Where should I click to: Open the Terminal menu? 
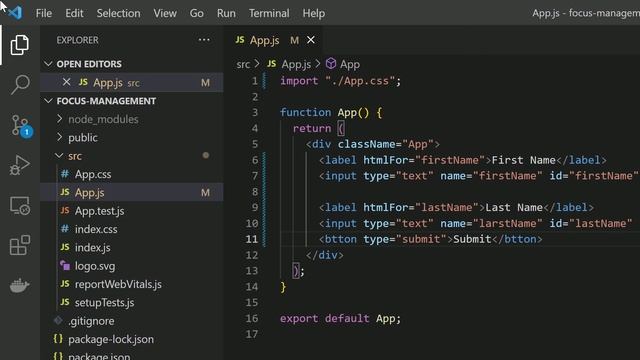(x=269, y=13)
